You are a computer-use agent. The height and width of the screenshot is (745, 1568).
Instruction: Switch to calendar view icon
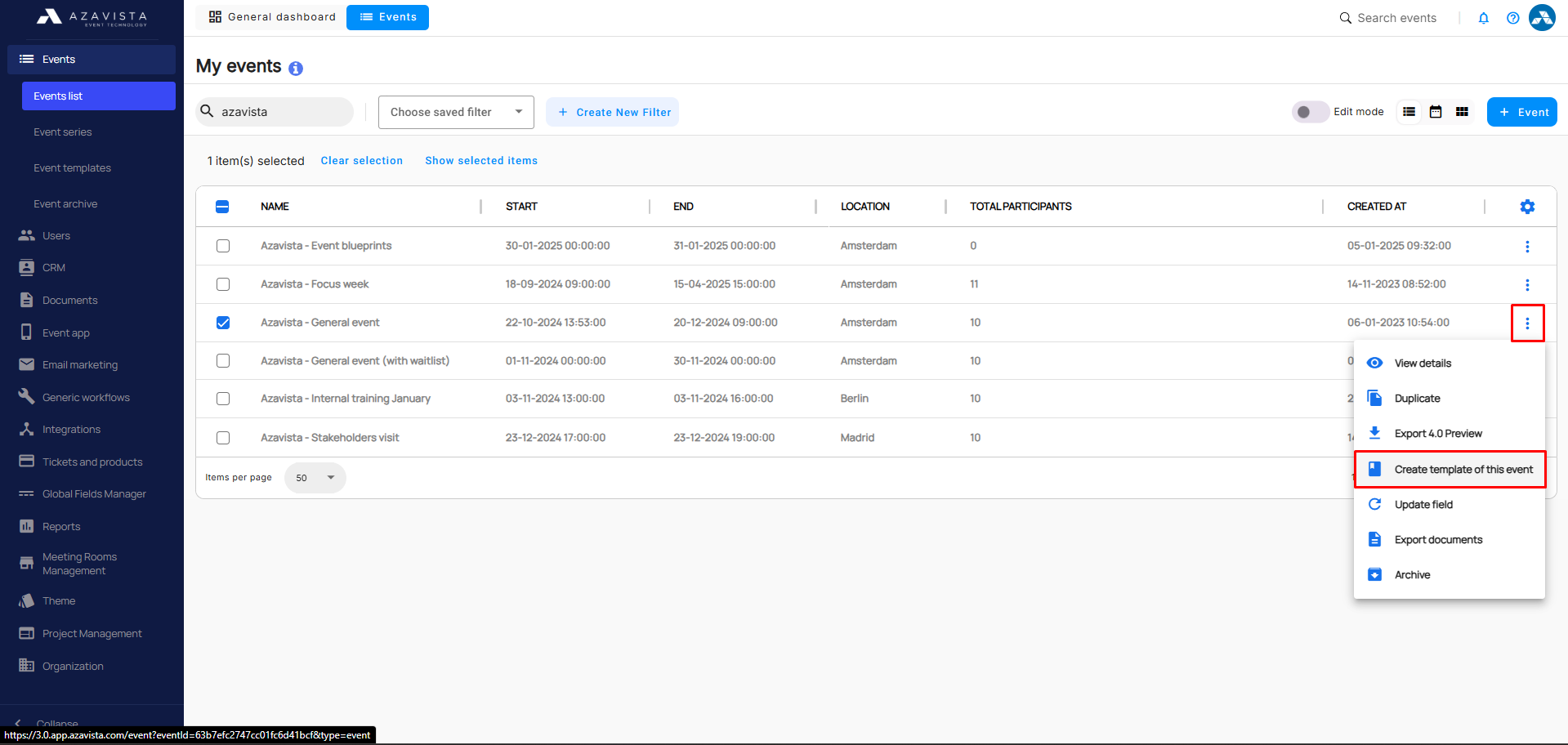tap(1436, 112)
